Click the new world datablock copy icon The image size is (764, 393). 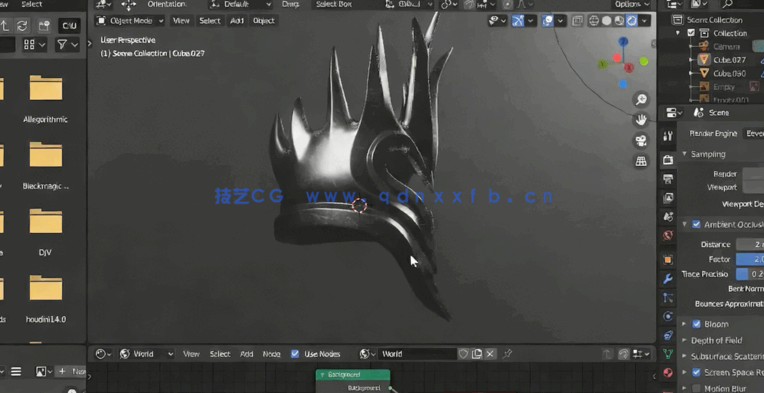pos(477,354)
